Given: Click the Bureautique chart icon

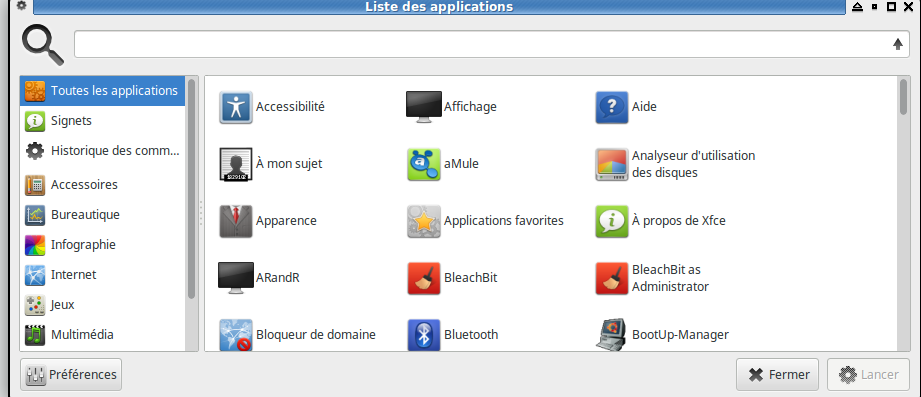Looking at the screenshot, I should point(35,215).
